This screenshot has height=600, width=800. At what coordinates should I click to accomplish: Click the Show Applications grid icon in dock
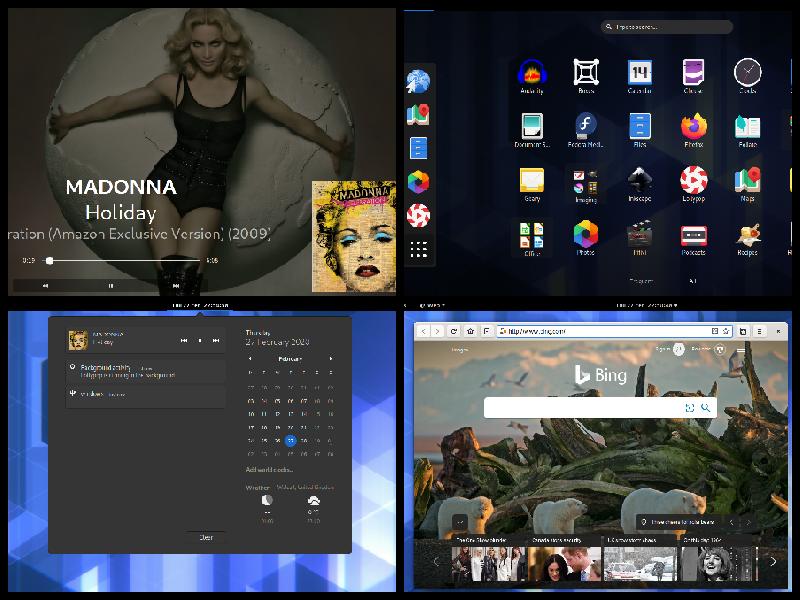tap(418, 249)
